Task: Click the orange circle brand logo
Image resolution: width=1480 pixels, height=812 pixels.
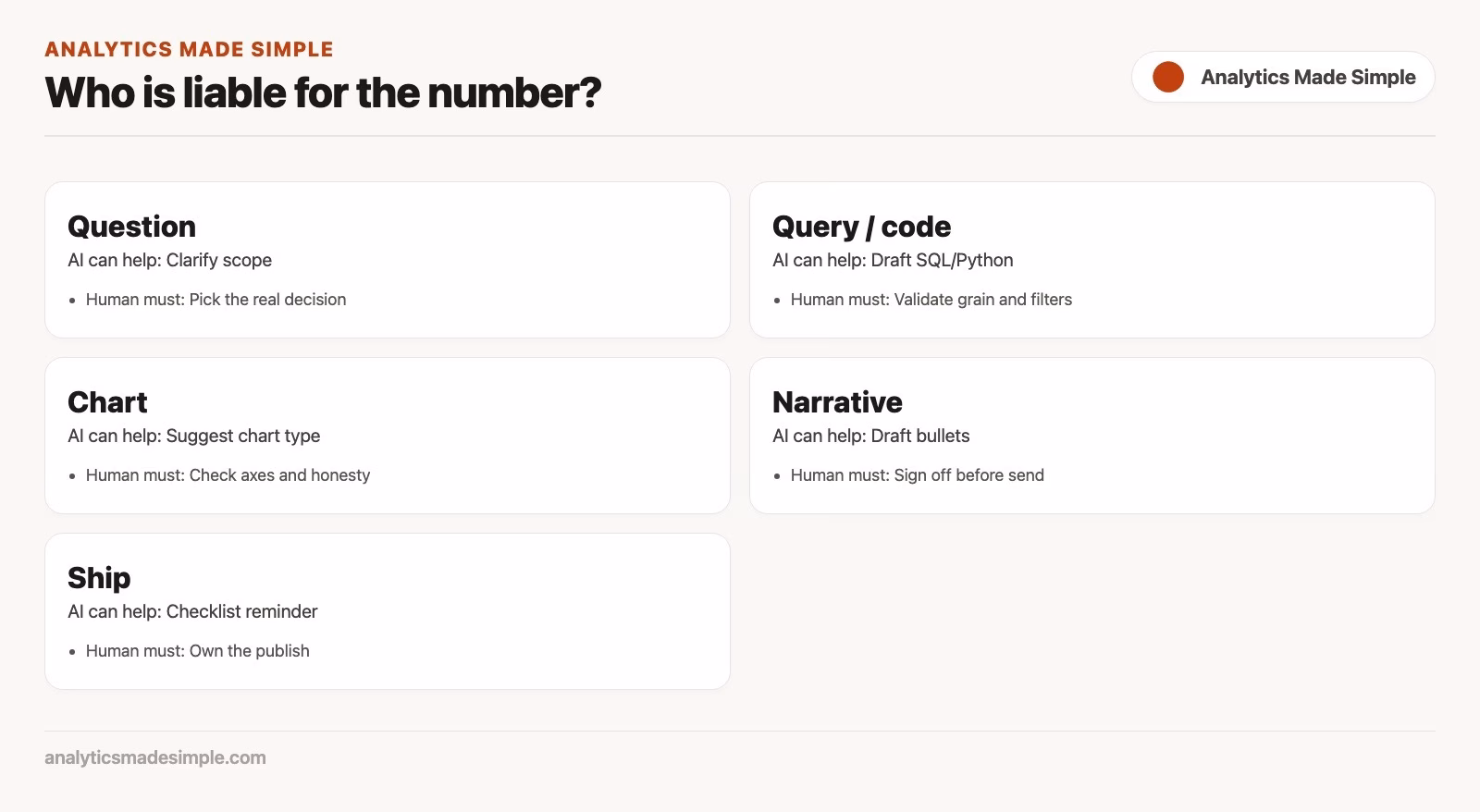Action: click(1168, 77)
